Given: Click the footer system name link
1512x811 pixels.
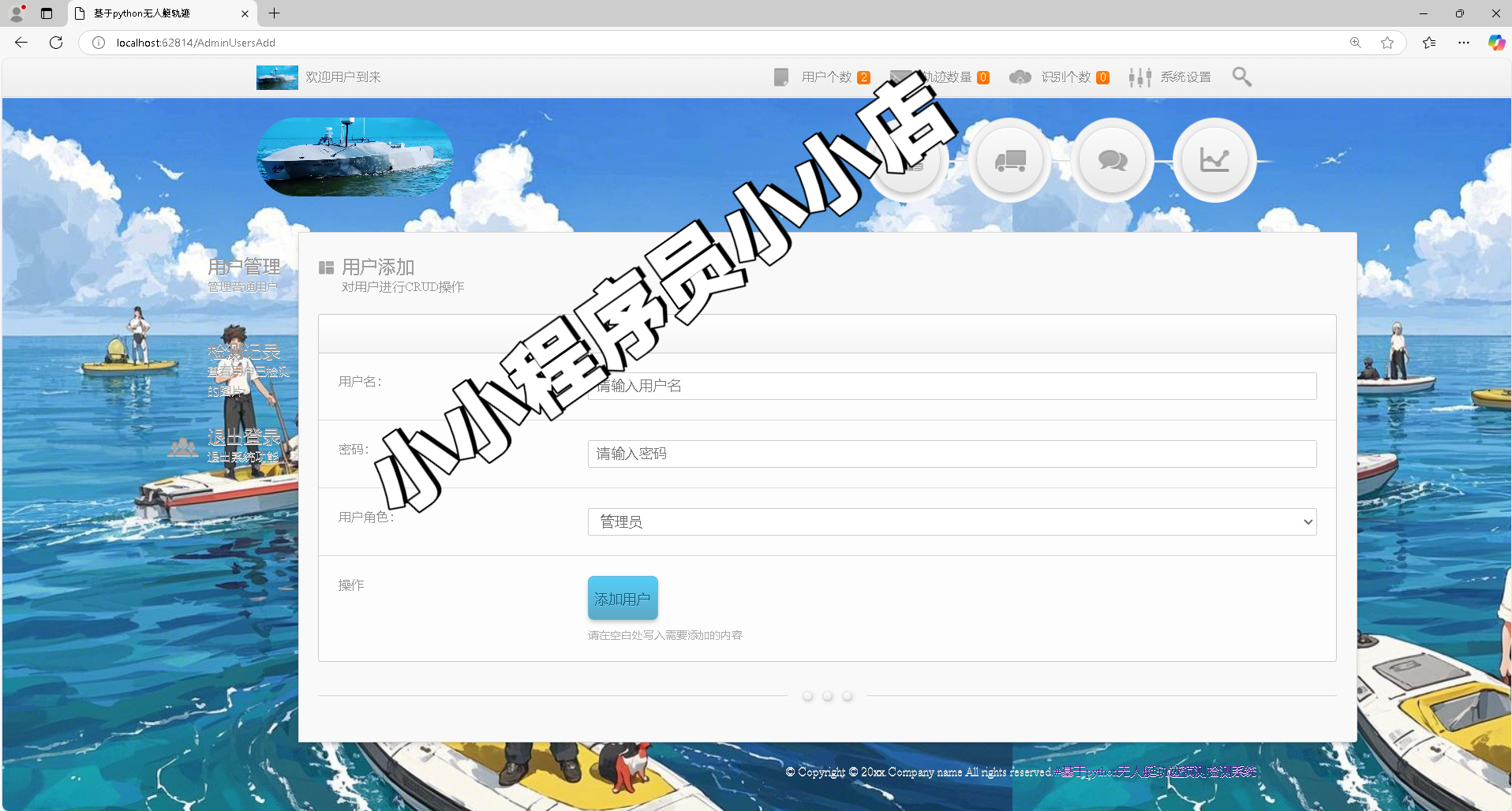Looking at the screenshot, I should click(1155, 772).
